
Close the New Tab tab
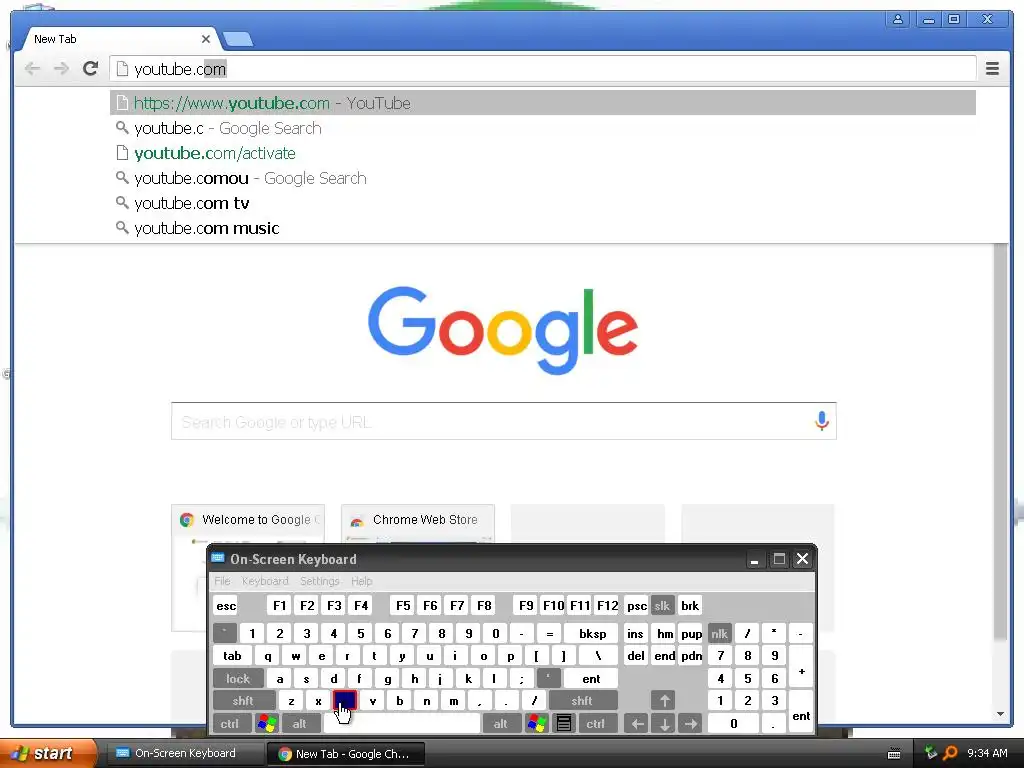(206, 39)
